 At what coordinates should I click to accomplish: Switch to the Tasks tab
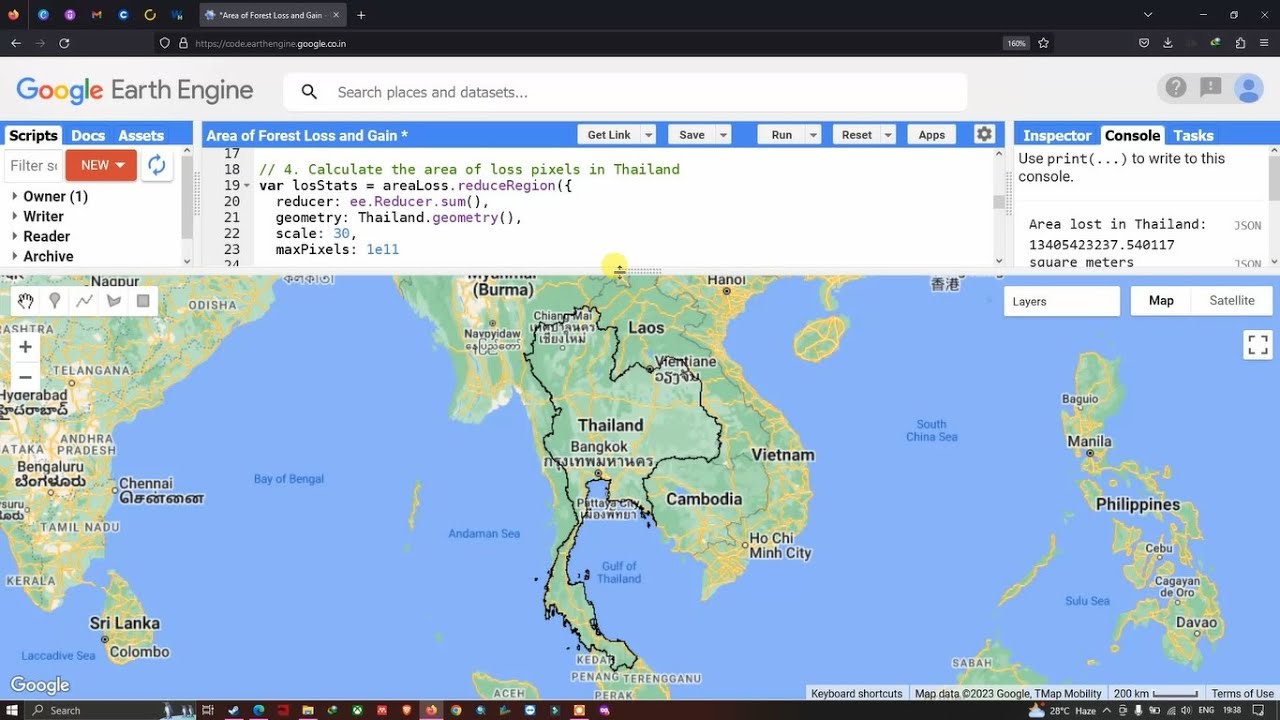point(1193,135)
